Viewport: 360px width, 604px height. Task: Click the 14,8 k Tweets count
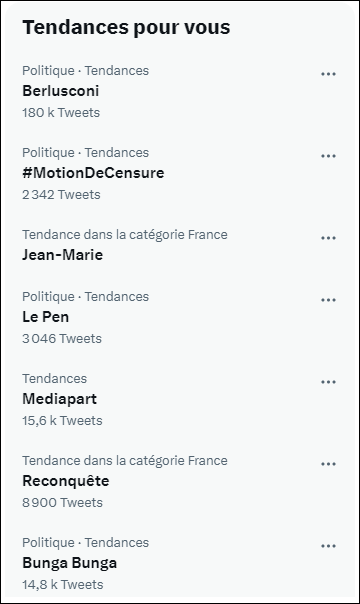[x=63, y=585]
